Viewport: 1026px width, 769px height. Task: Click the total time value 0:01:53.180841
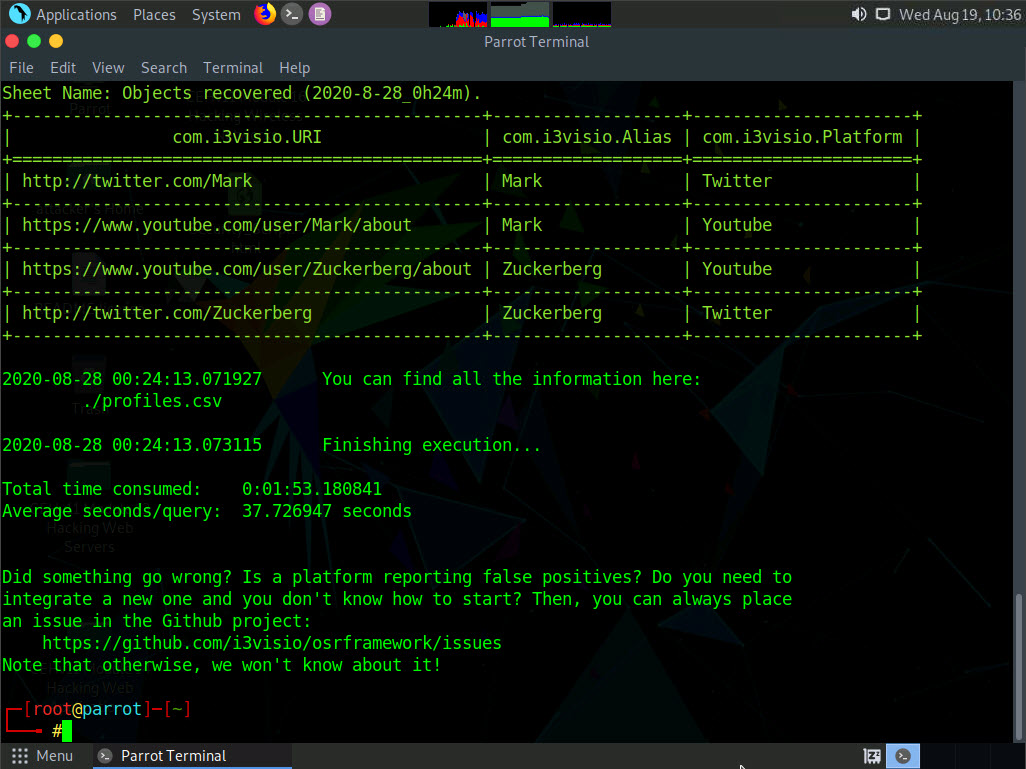coord(312,489)
